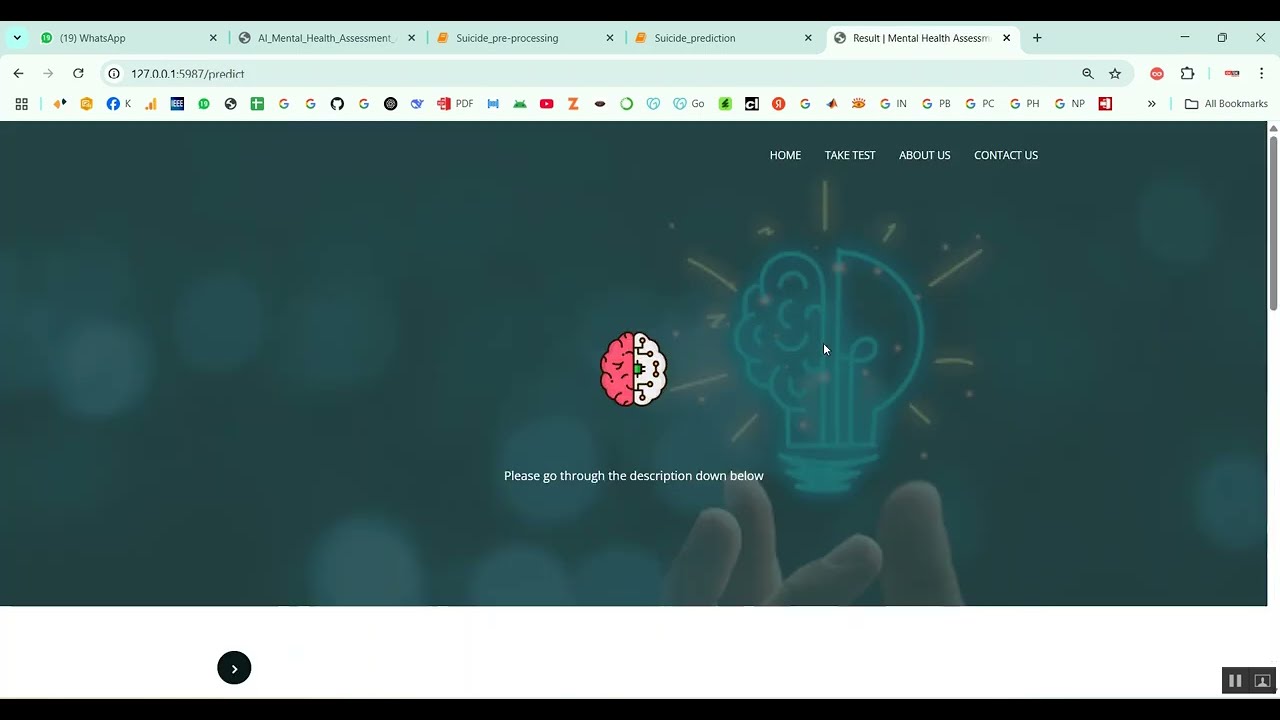
Task: Open the YouTube bookmark icon
Action: click(x=546, y=104)
